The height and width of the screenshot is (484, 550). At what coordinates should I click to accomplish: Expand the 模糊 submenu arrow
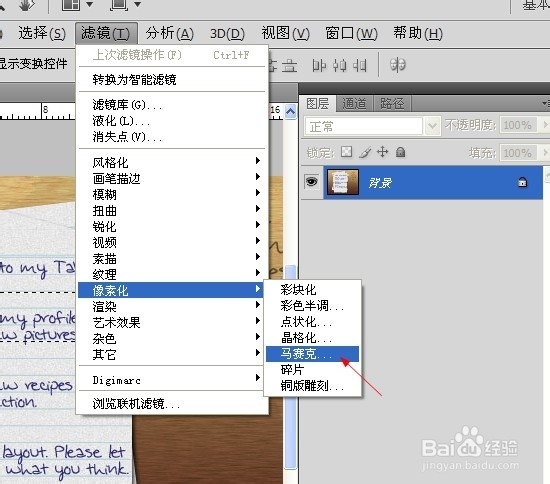pyautogui.click(x=258, y=193)
